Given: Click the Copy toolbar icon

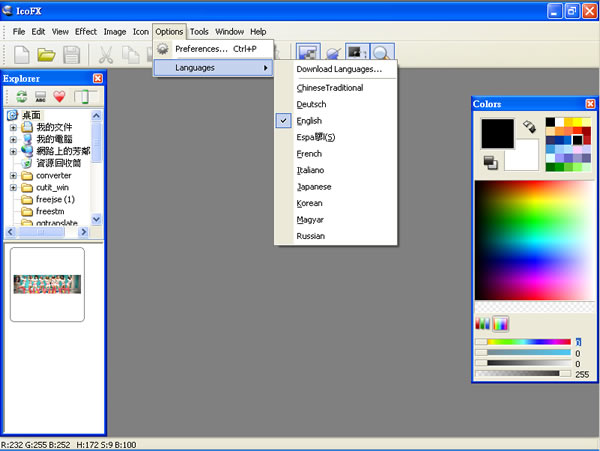Looking at the screenshot, I should (x=130, y=54).
